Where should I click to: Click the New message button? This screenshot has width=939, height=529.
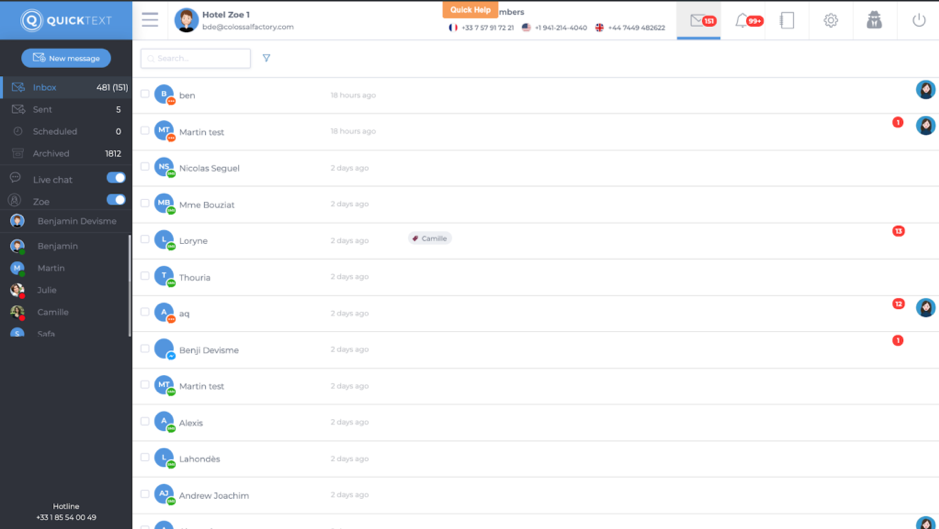tap(66, 58)
